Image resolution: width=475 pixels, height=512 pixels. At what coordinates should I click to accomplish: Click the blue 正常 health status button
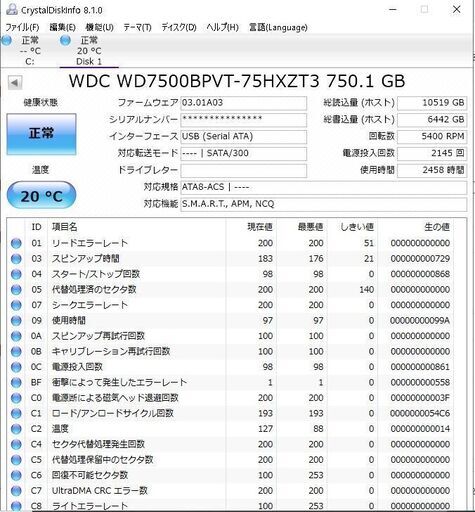41,134
